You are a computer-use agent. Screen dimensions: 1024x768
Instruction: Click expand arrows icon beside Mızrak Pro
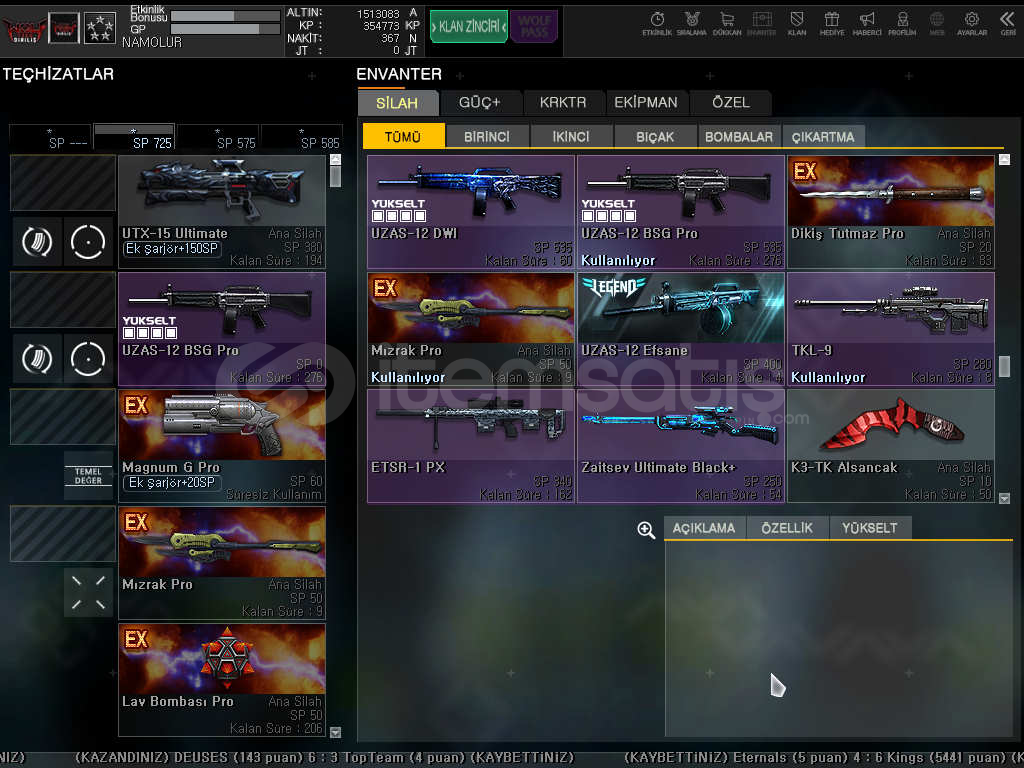click(x=88, y=593)
